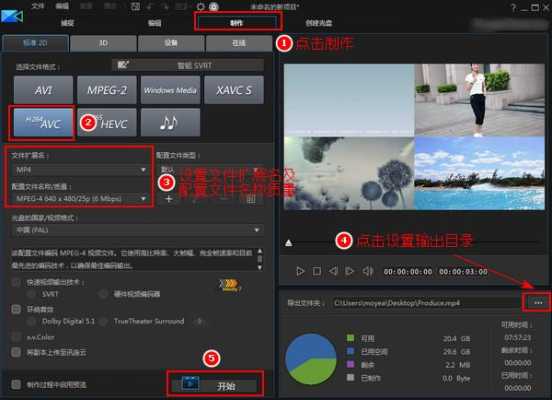The image size is (552, 400).
Task: Click the plus icon to add profile
Action: tap(169, 199)
